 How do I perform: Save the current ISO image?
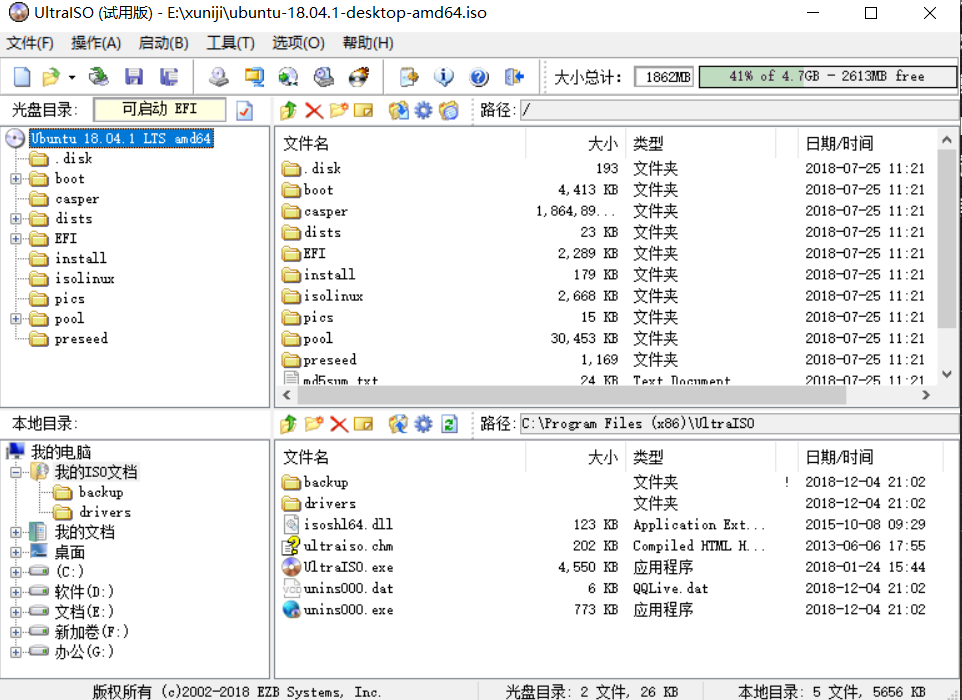pos(135,76)
